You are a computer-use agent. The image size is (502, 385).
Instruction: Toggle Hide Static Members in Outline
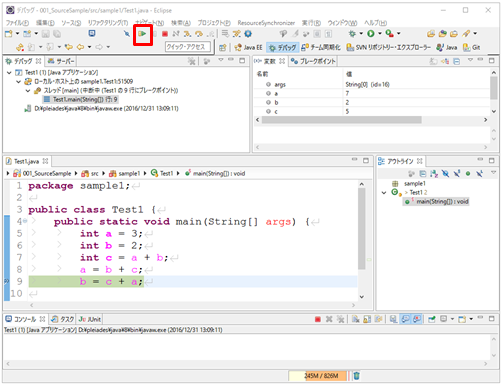click(x=457, y=173)
